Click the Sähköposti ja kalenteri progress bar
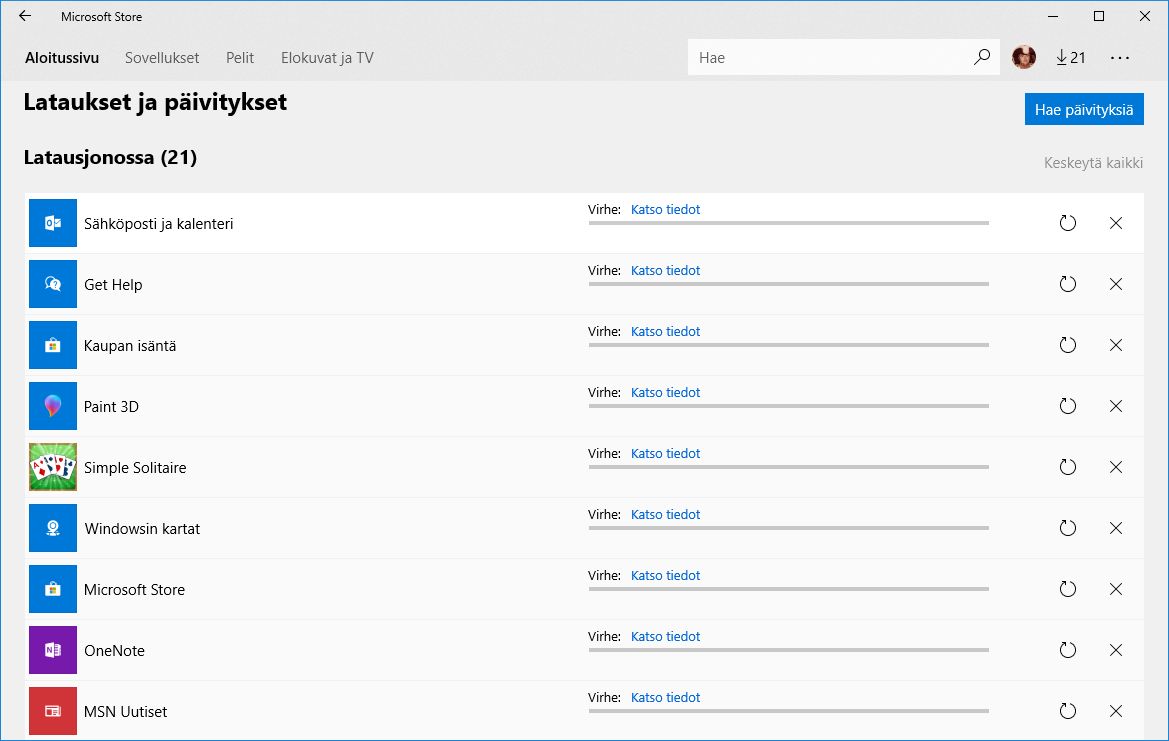 [x=789, y=223]
